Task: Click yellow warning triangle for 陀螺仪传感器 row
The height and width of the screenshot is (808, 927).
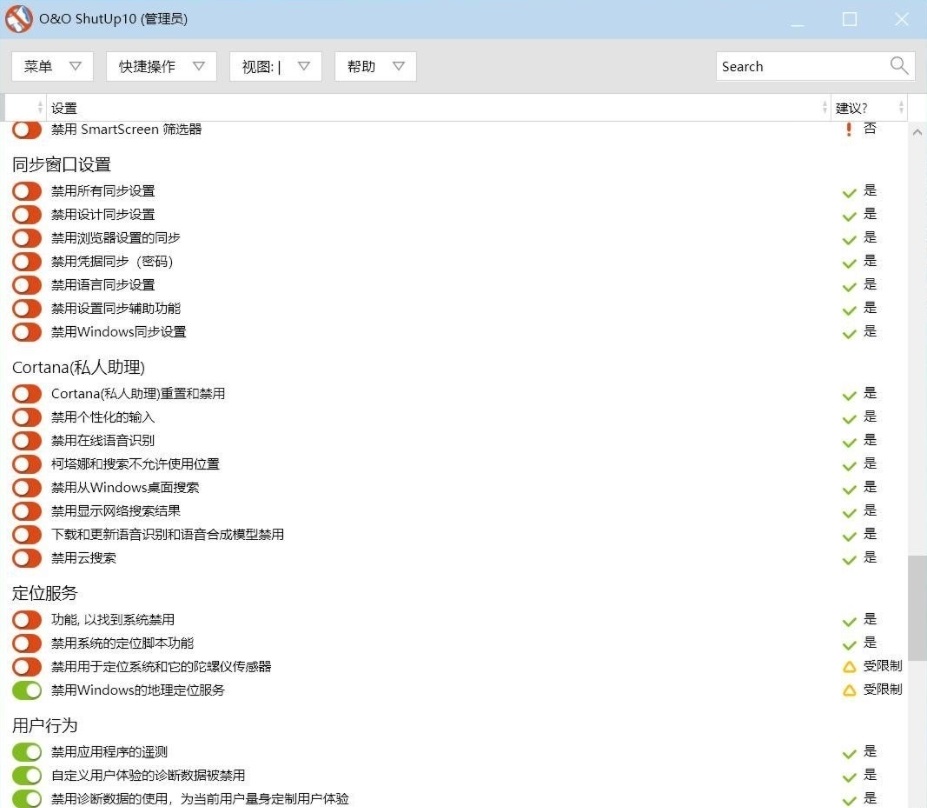Action: pyautogui.click(x=849, y=667)
